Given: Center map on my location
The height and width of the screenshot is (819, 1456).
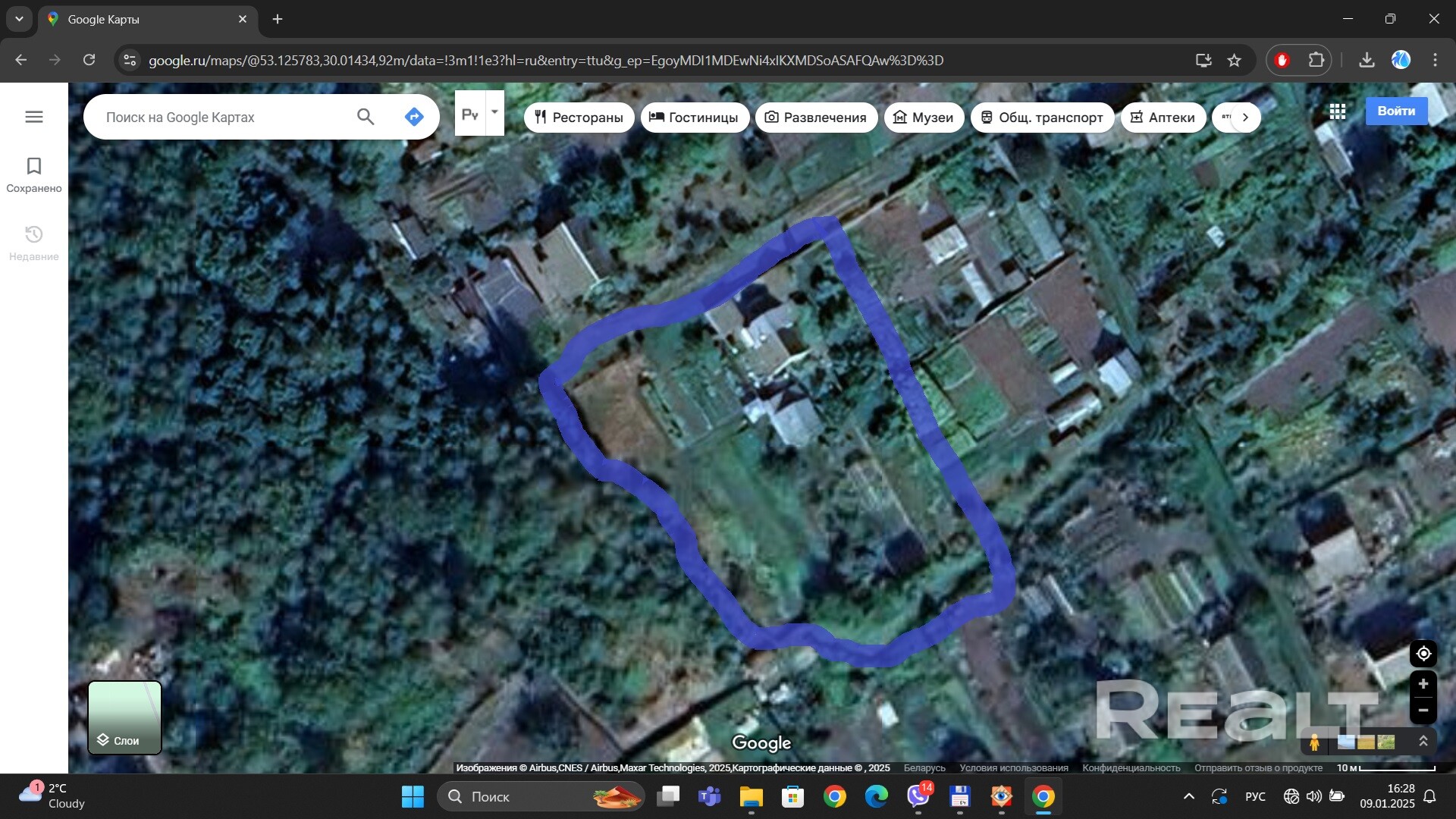Looking at the screenshot, I should [x=1423, y=653].
